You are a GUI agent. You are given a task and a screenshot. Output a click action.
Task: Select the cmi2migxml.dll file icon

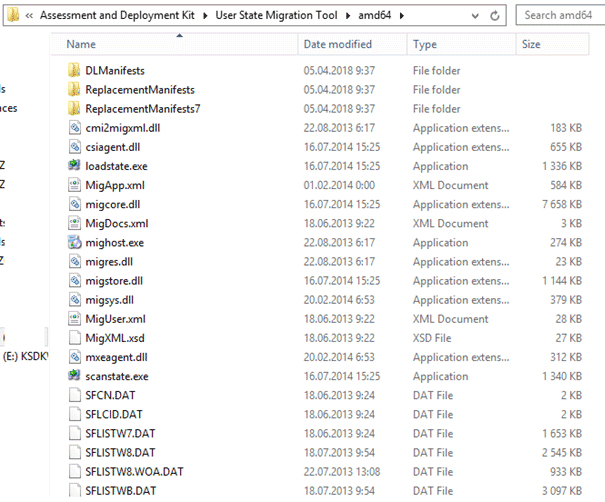click(74, 128)
